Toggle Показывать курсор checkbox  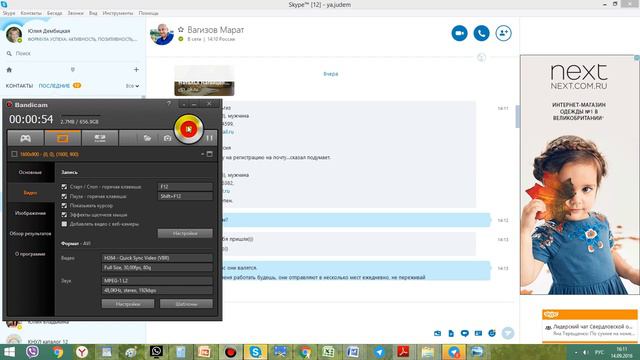[64, 206]
